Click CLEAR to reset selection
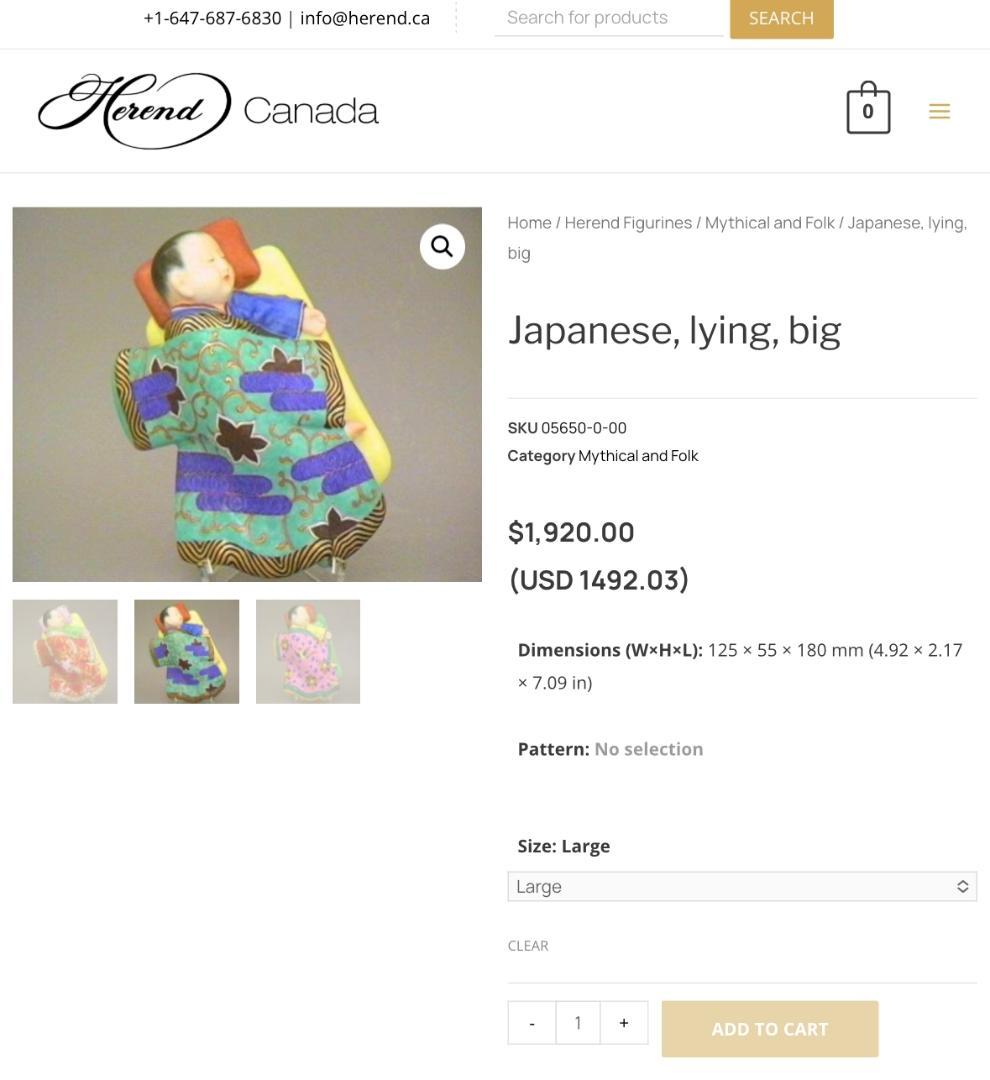This screenshot has width=990, height=1080. click(528, 946)
